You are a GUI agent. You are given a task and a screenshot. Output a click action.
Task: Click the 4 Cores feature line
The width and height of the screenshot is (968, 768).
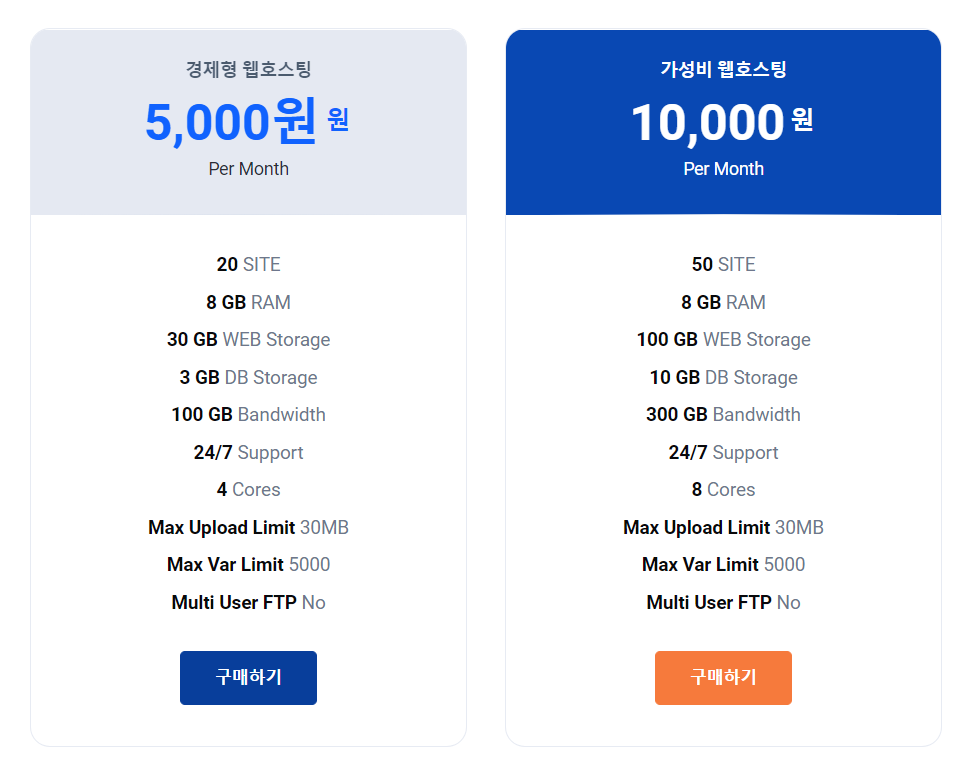248,490
